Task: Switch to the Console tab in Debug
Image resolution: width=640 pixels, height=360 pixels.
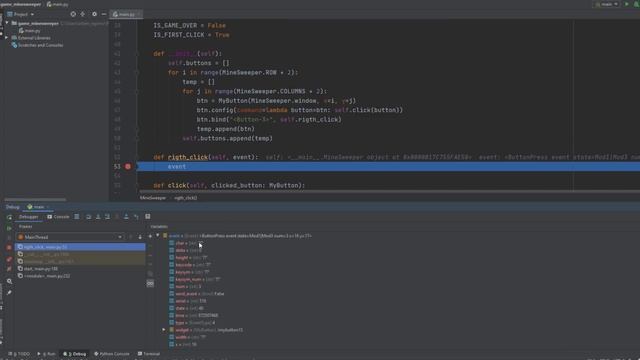Action: 58,217
